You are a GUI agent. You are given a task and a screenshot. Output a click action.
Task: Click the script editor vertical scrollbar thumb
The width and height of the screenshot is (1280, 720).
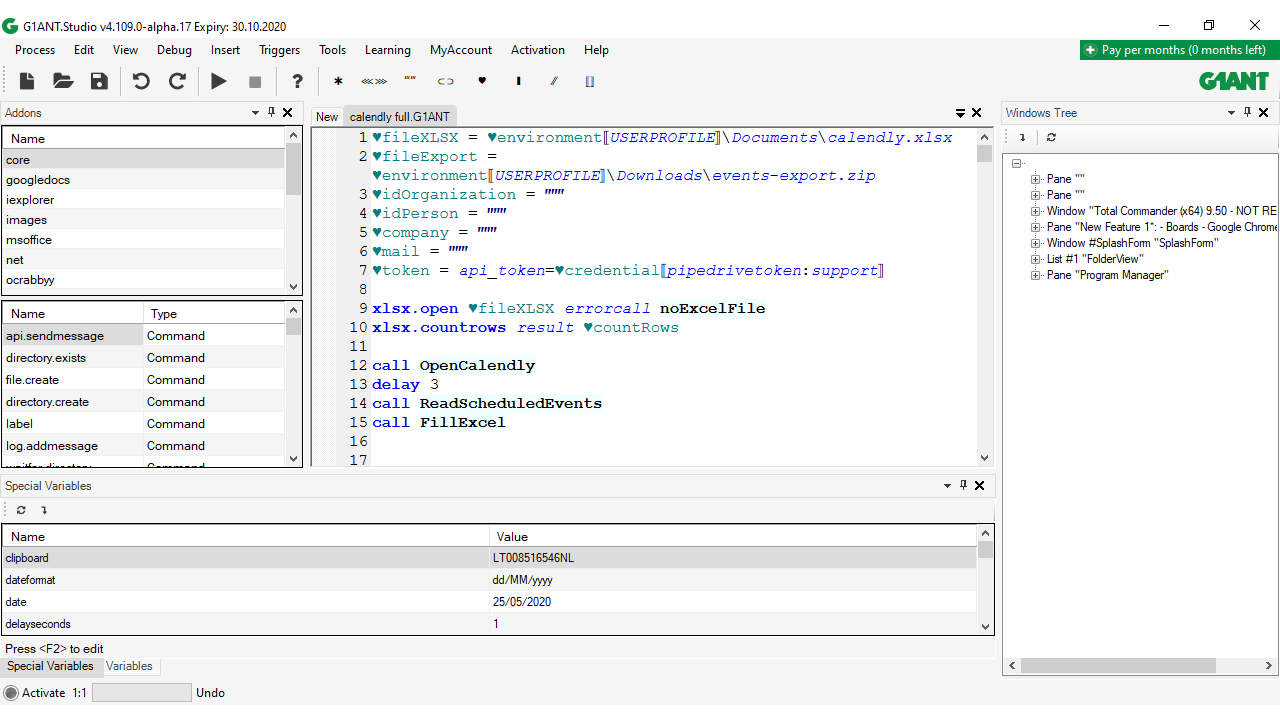click(x=984, y=154)
